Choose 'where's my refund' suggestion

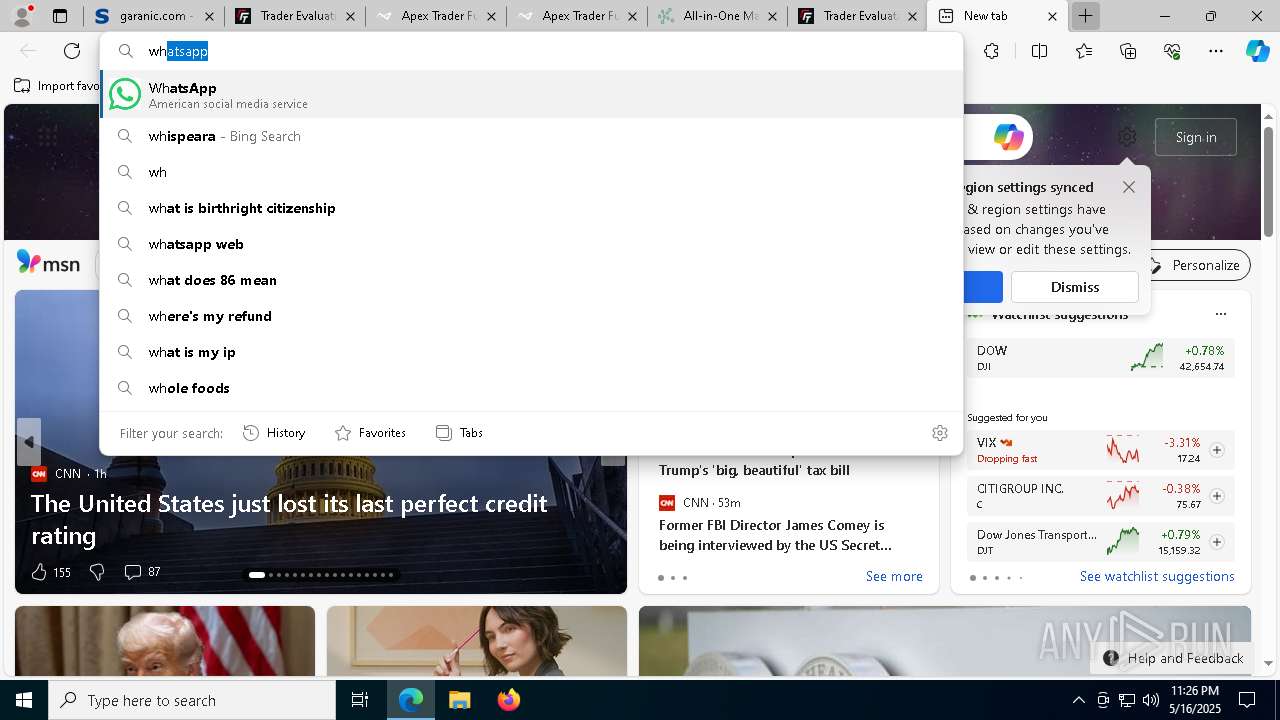click(532, 316)
